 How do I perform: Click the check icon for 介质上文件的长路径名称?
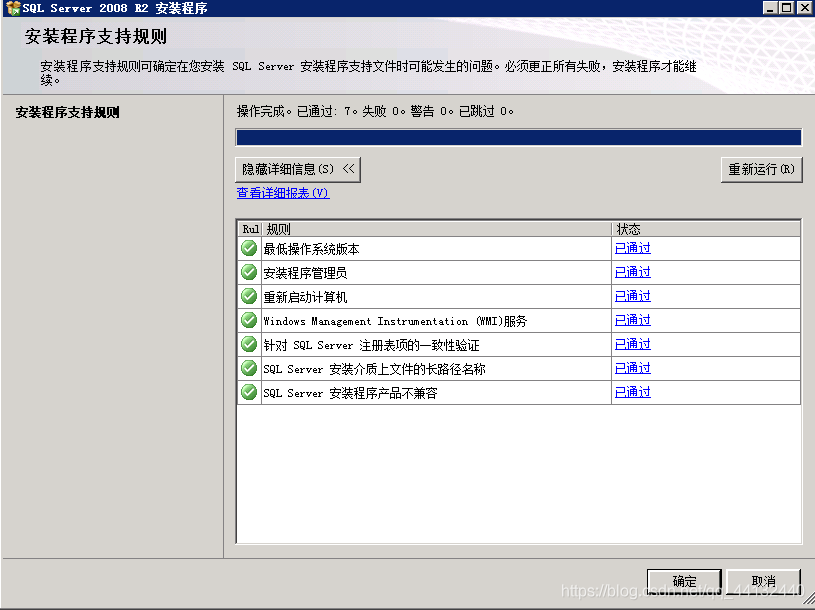click(248, 367)
